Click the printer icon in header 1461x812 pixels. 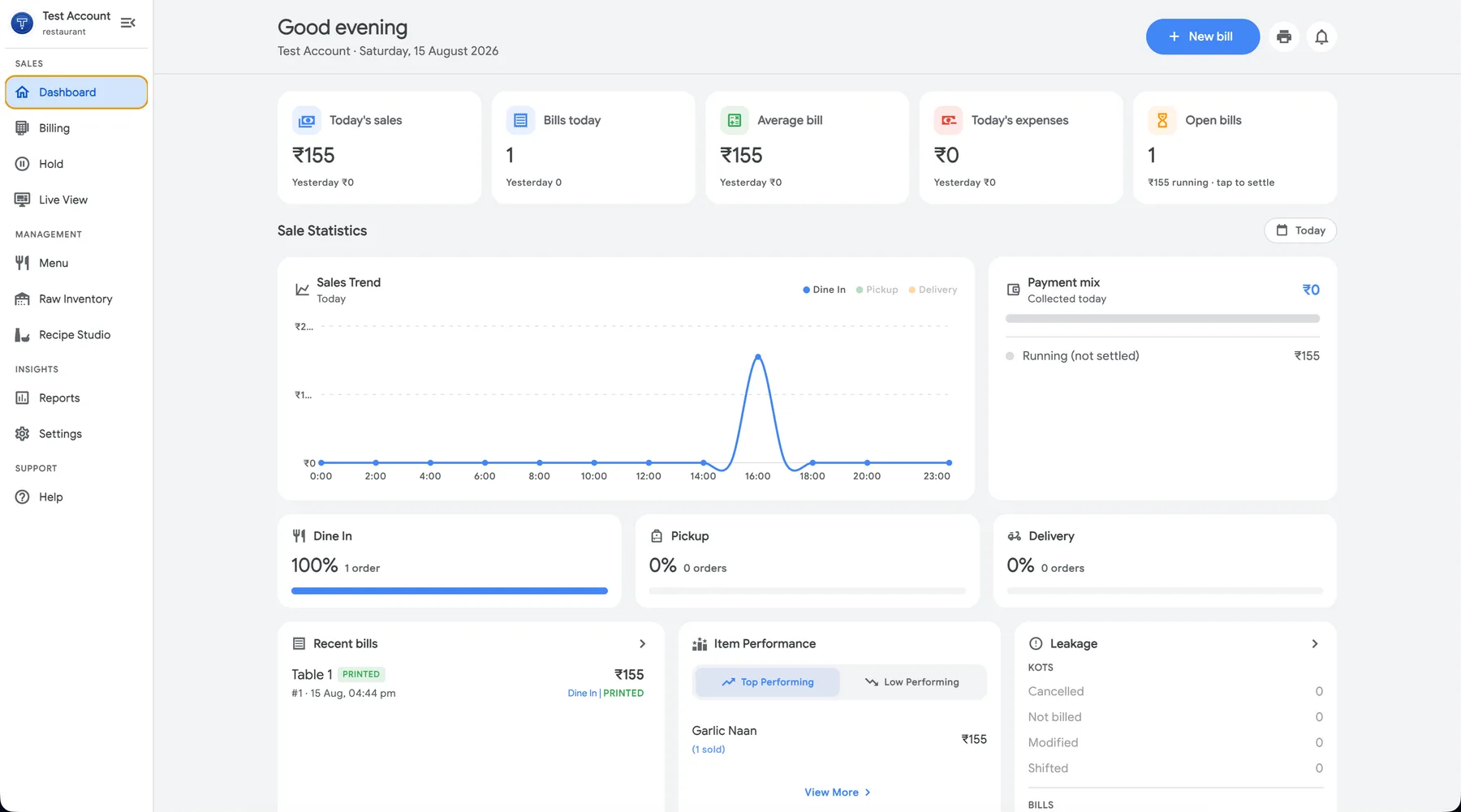click(x=1284, y=37)
